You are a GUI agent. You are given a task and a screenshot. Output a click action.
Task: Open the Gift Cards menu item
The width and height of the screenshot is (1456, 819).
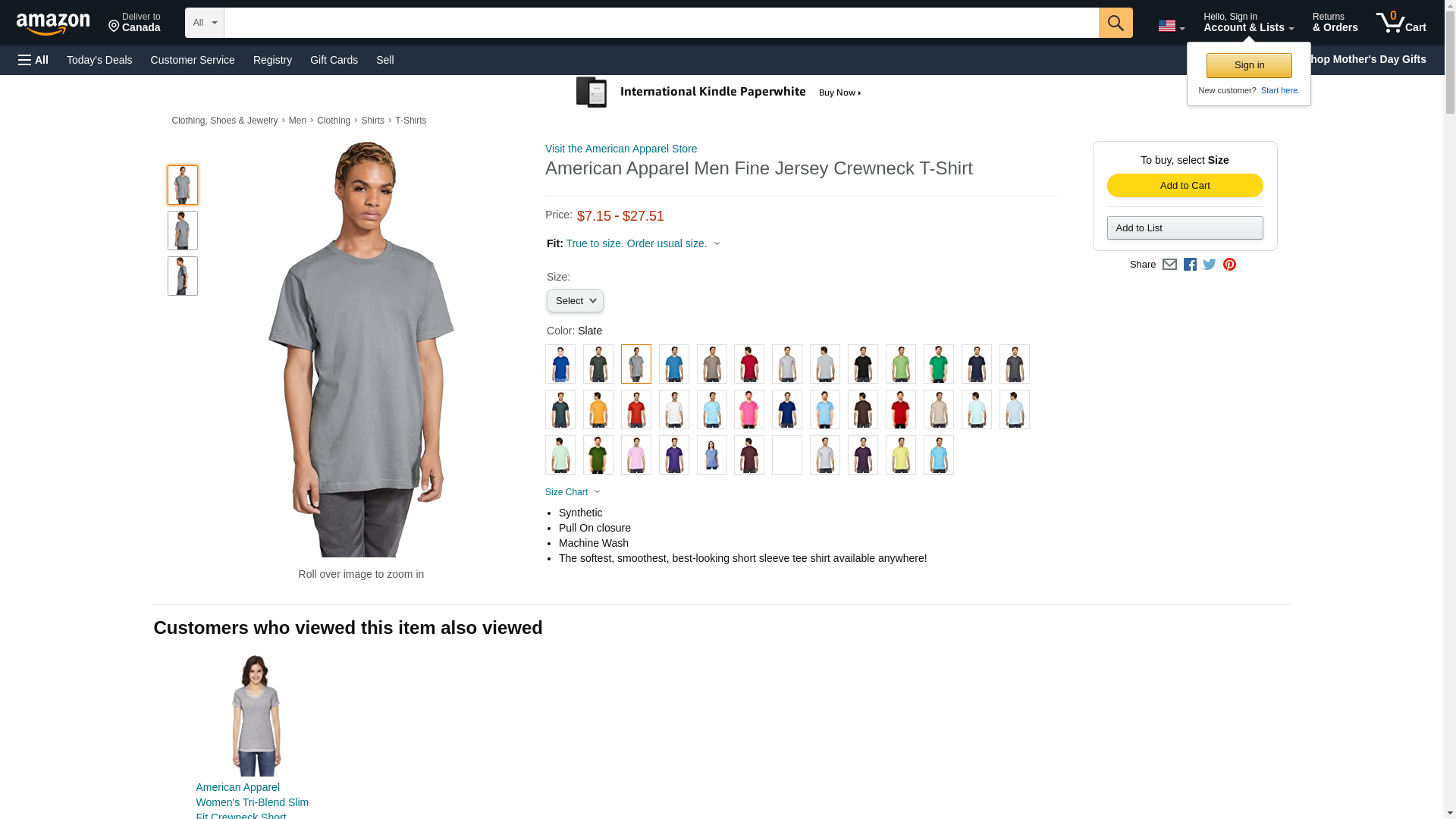[334, 60]
